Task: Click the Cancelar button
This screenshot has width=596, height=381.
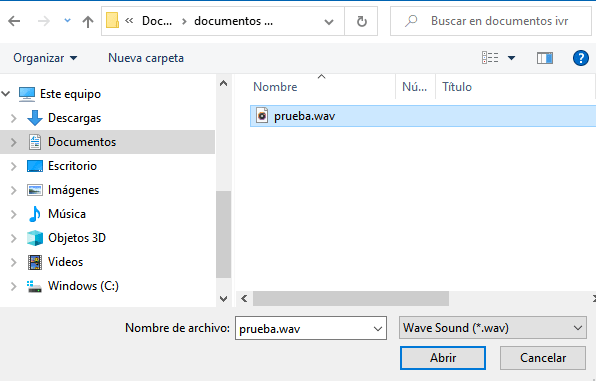Action: pyautogui.click(x=543, y=358)
